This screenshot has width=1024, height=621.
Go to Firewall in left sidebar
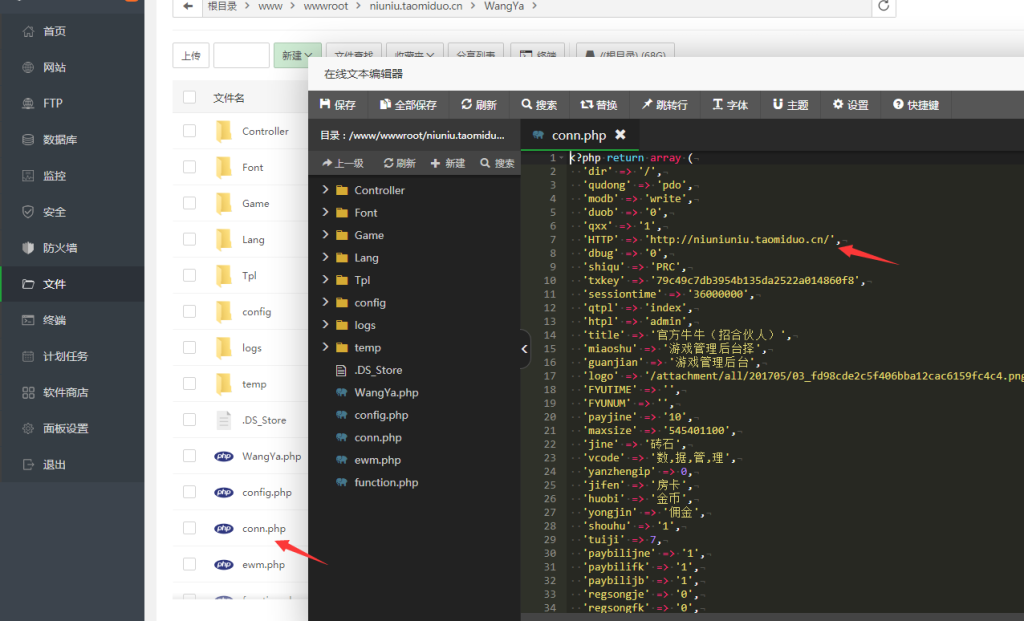(59, 248)
